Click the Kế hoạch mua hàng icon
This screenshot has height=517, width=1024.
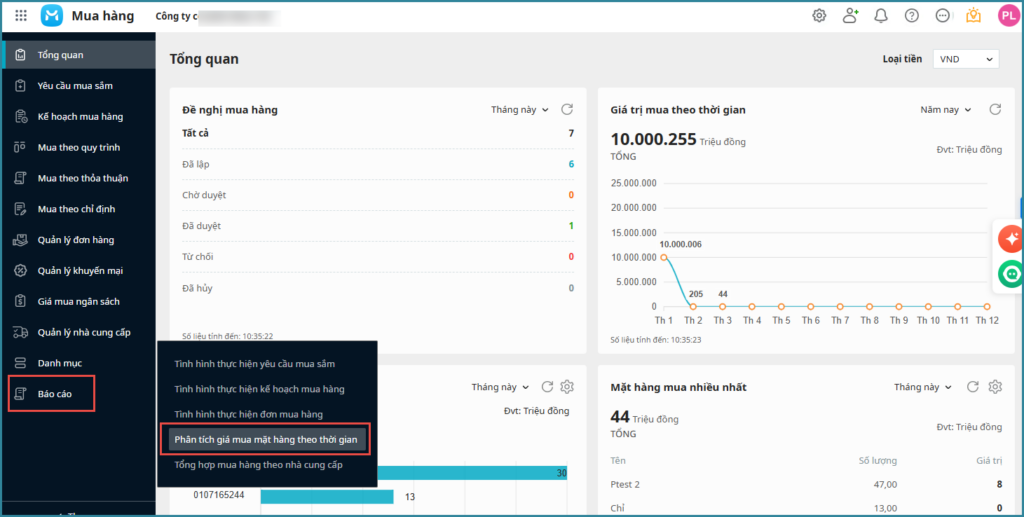pyautogui.click(x=20, y=117)
